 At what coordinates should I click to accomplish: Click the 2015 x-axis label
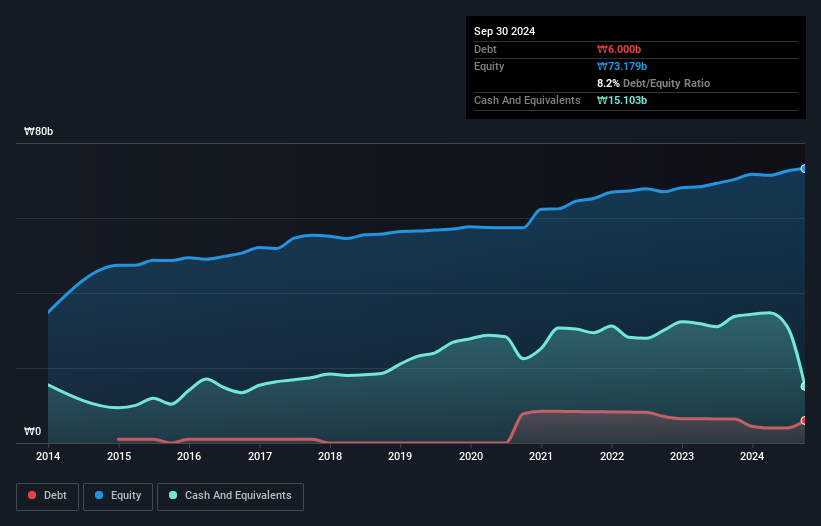click(119, 456)
